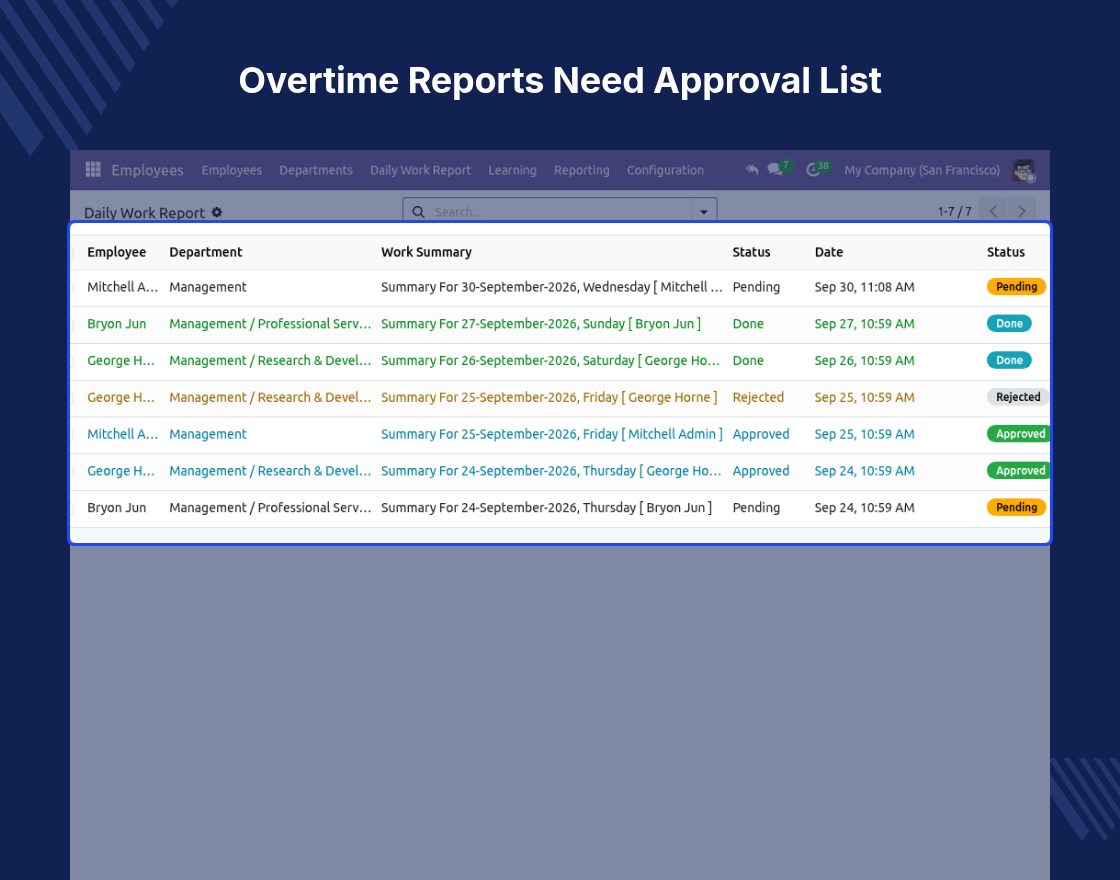The width and height of the screenshot is (1120, 880).
Task: Open Summary For 26-September-2026, Saturday record
Action: [x=550, y=361]
